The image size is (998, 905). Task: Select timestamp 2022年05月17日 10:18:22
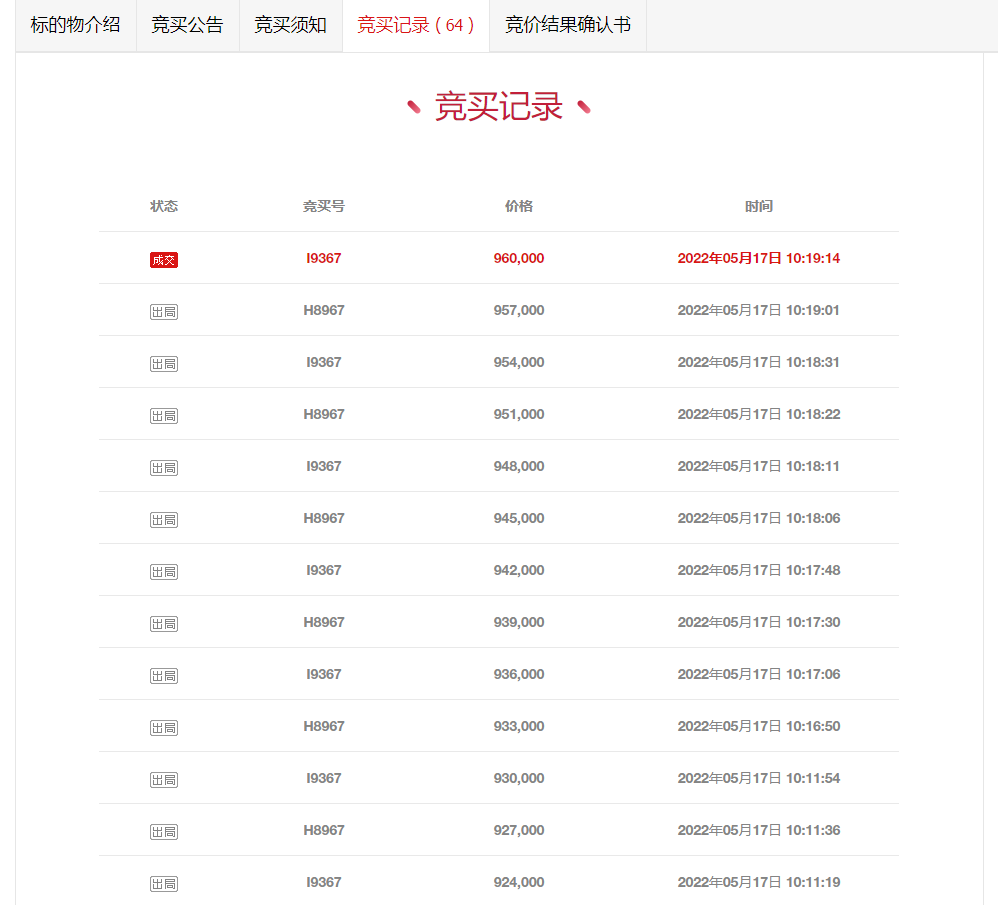(x=759, y=414)
